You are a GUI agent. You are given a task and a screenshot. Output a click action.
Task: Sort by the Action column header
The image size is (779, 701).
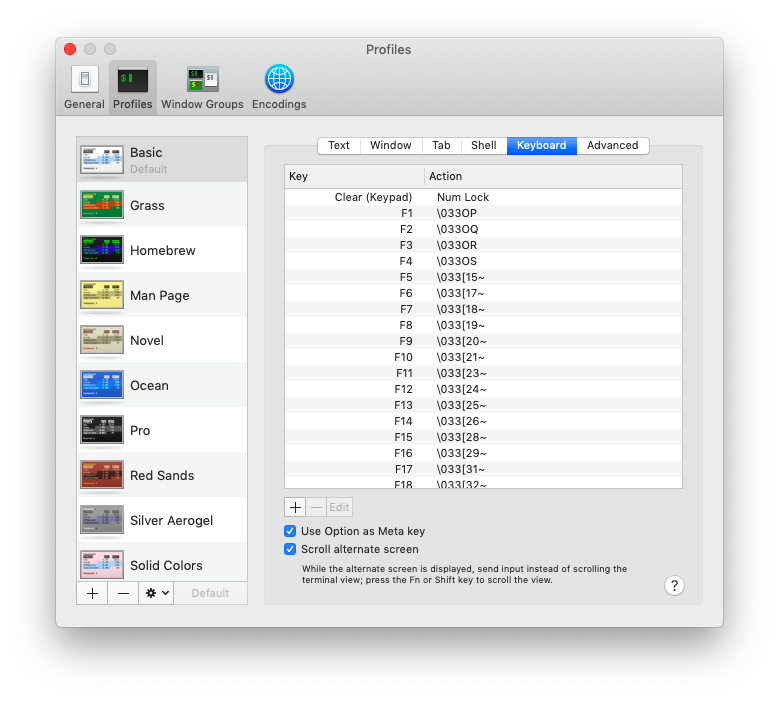pyautogui.click(x=553, y=176)
